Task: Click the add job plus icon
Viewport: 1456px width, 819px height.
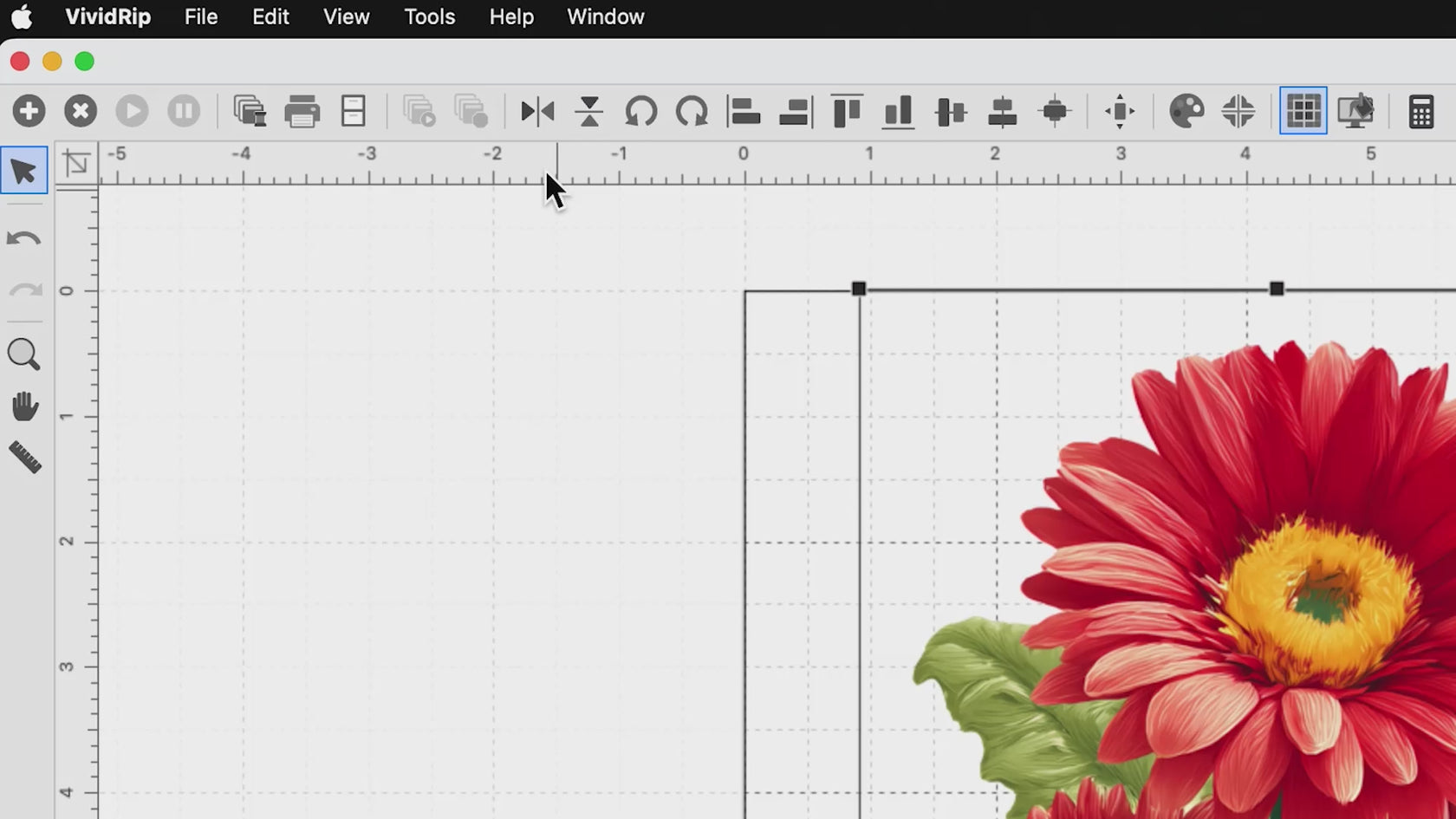Action: 29,111
